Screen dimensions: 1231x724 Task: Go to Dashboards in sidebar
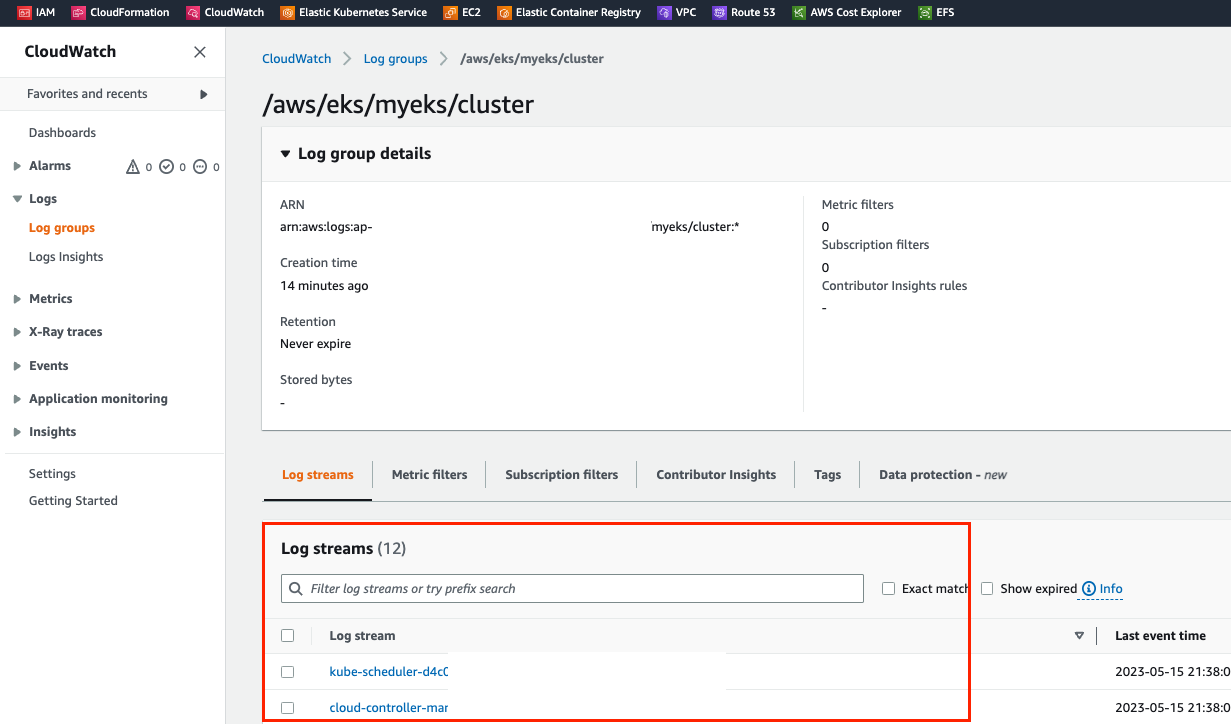coord(62,133)
